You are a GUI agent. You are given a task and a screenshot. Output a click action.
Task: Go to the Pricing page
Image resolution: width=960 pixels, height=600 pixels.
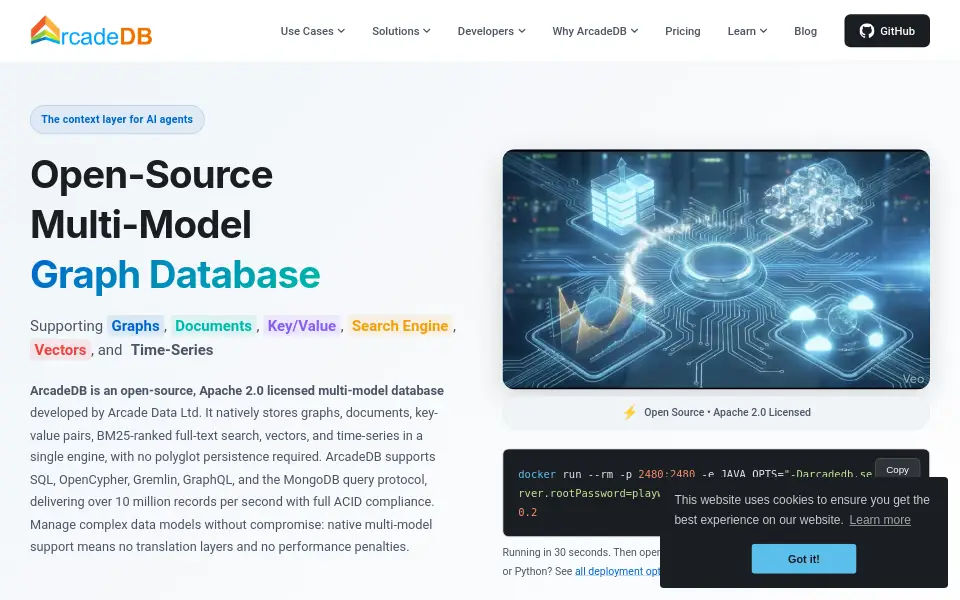tap(683, 31)
